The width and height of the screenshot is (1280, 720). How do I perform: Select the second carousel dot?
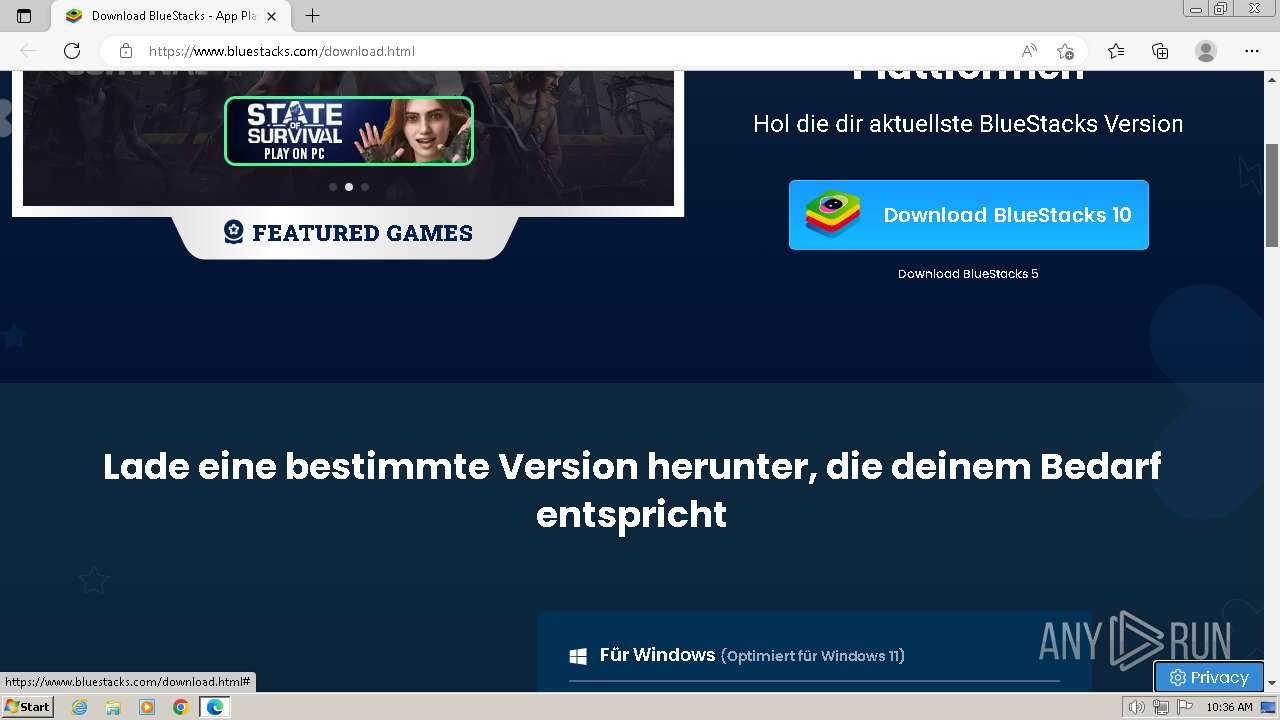click(x=349, y=187)
